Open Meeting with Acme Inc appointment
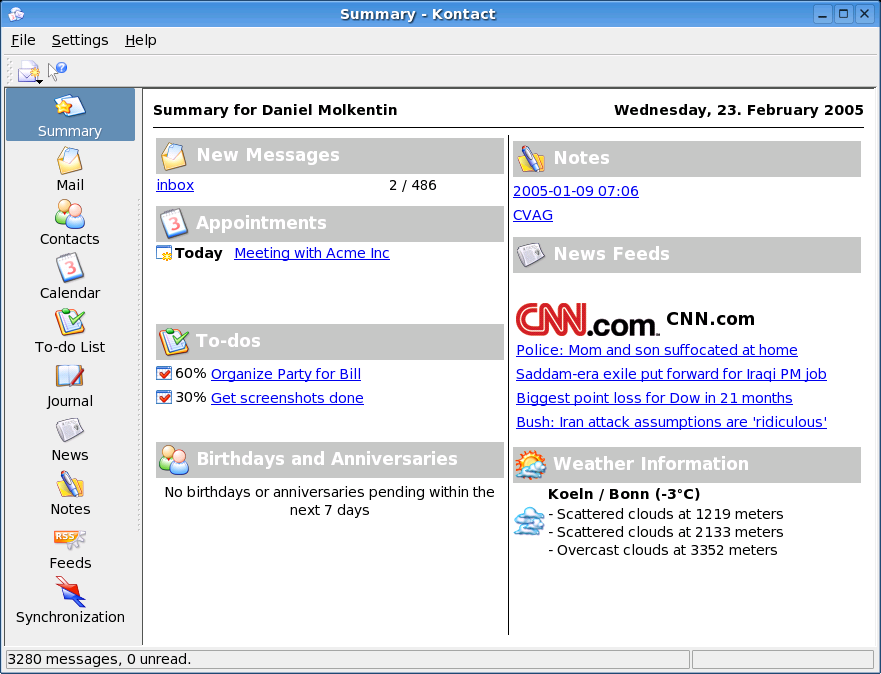Image resolution: width=881 pixels, height=674 pixels. pyautogui.click(x=312, y=253)
